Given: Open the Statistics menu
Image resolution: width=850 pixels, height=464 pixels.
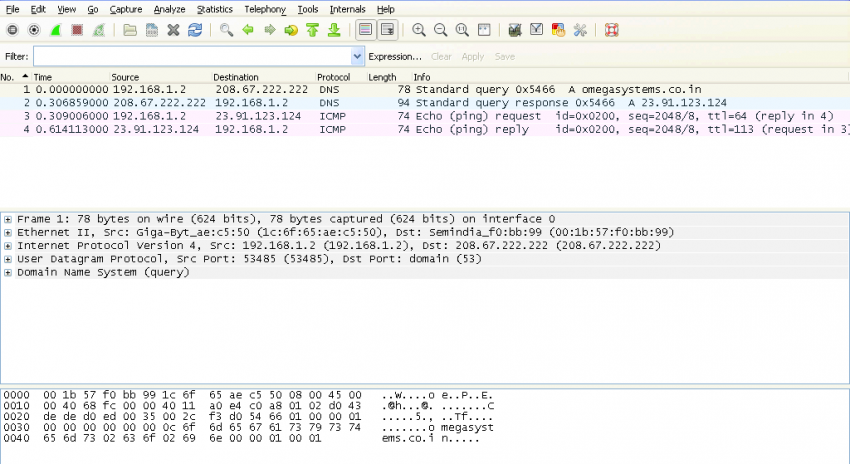Looking at the screenshot, I should point(214,9).
